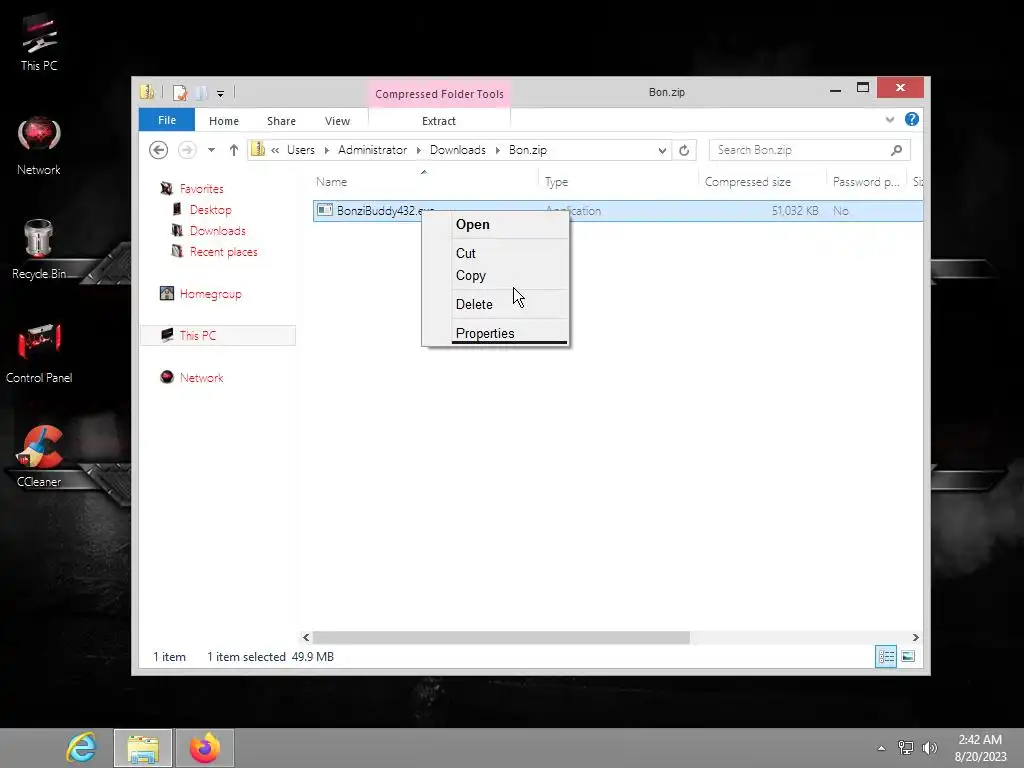Go back with the Back arrow

coord(158,150)
